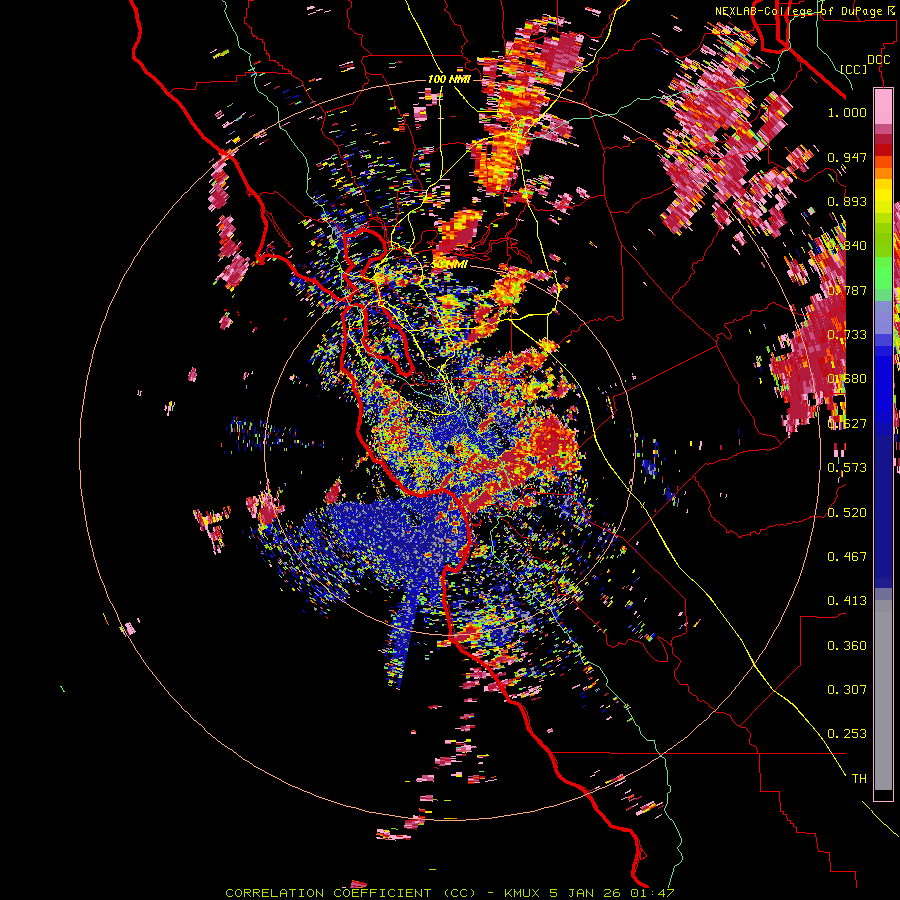Click the 0.733 scale value

coord(847,335)
